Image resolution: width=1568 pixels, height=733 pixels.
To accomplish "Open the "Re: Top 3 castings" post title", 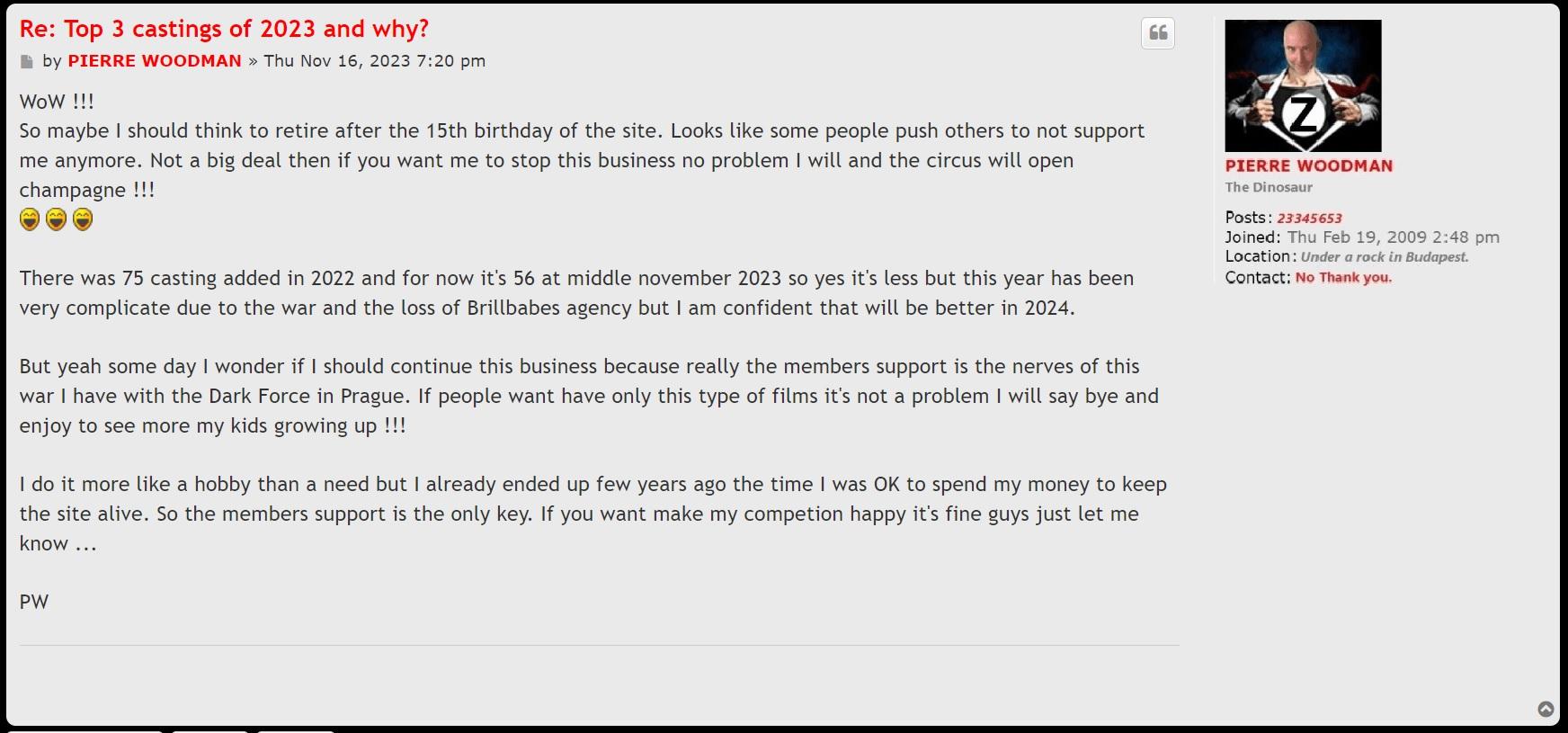I will (x=224, y=29).
